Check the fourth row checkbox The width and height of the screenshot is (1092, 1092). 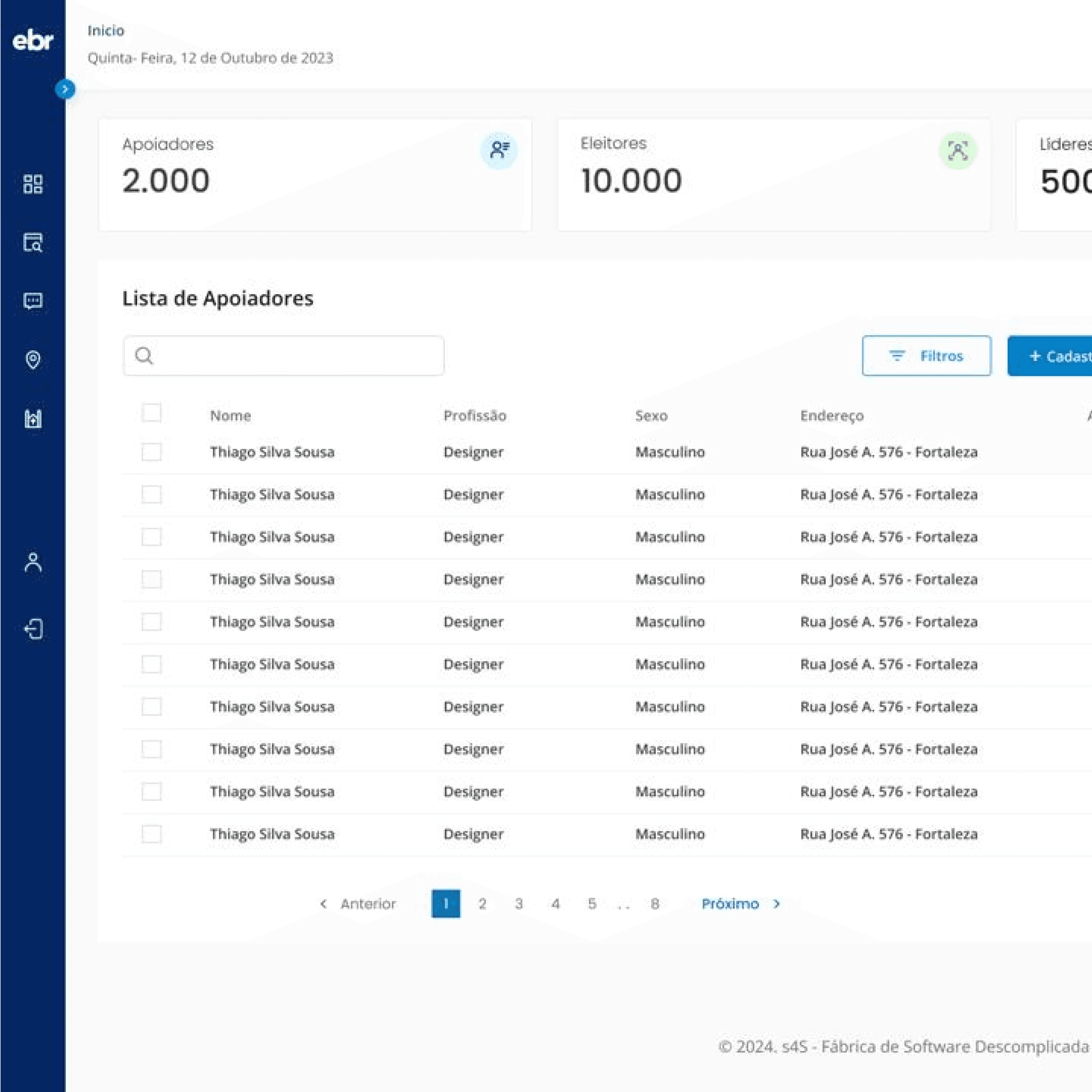[x=152, y=579]
